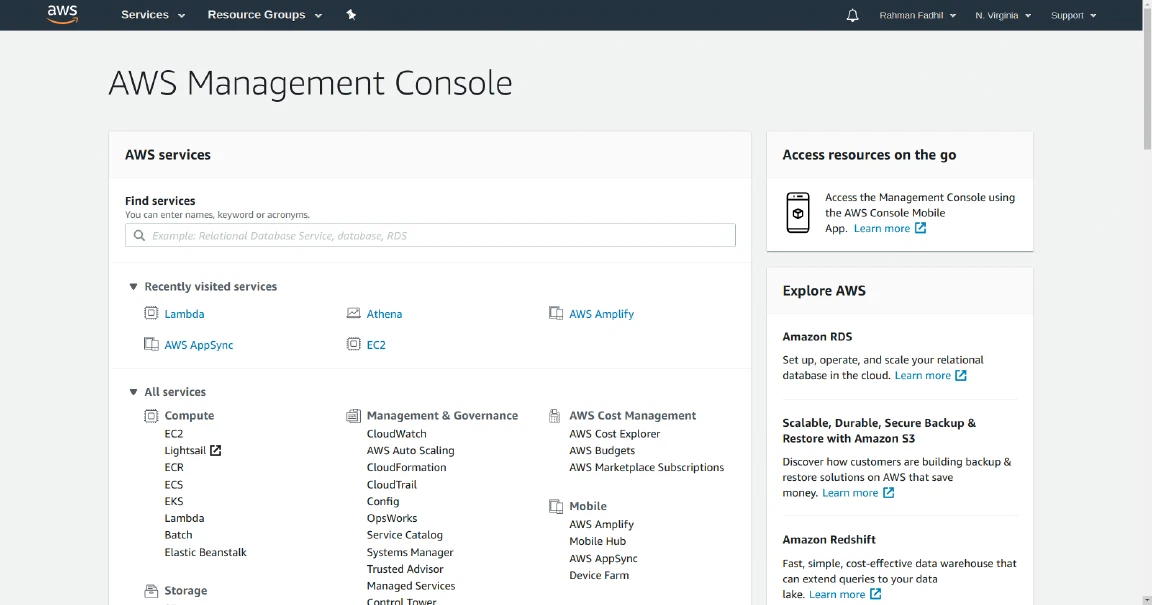
Task: Open Systems Manager service
Action: pos(410,552)
